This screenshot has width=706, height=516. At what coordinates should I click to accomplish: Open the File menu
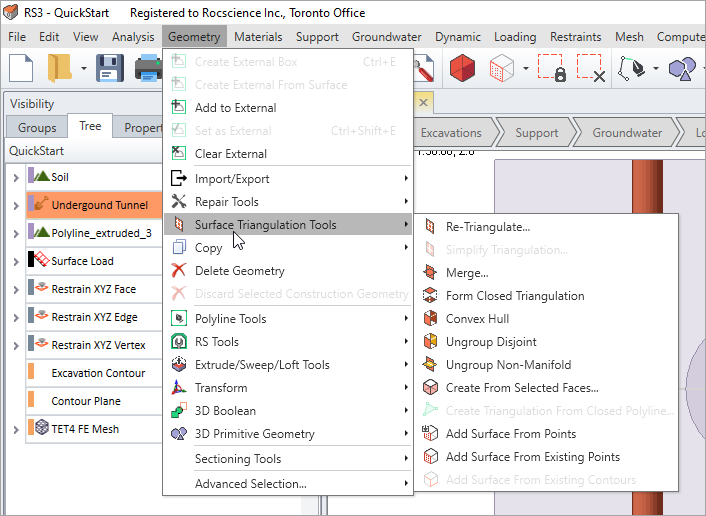[17, 36]
